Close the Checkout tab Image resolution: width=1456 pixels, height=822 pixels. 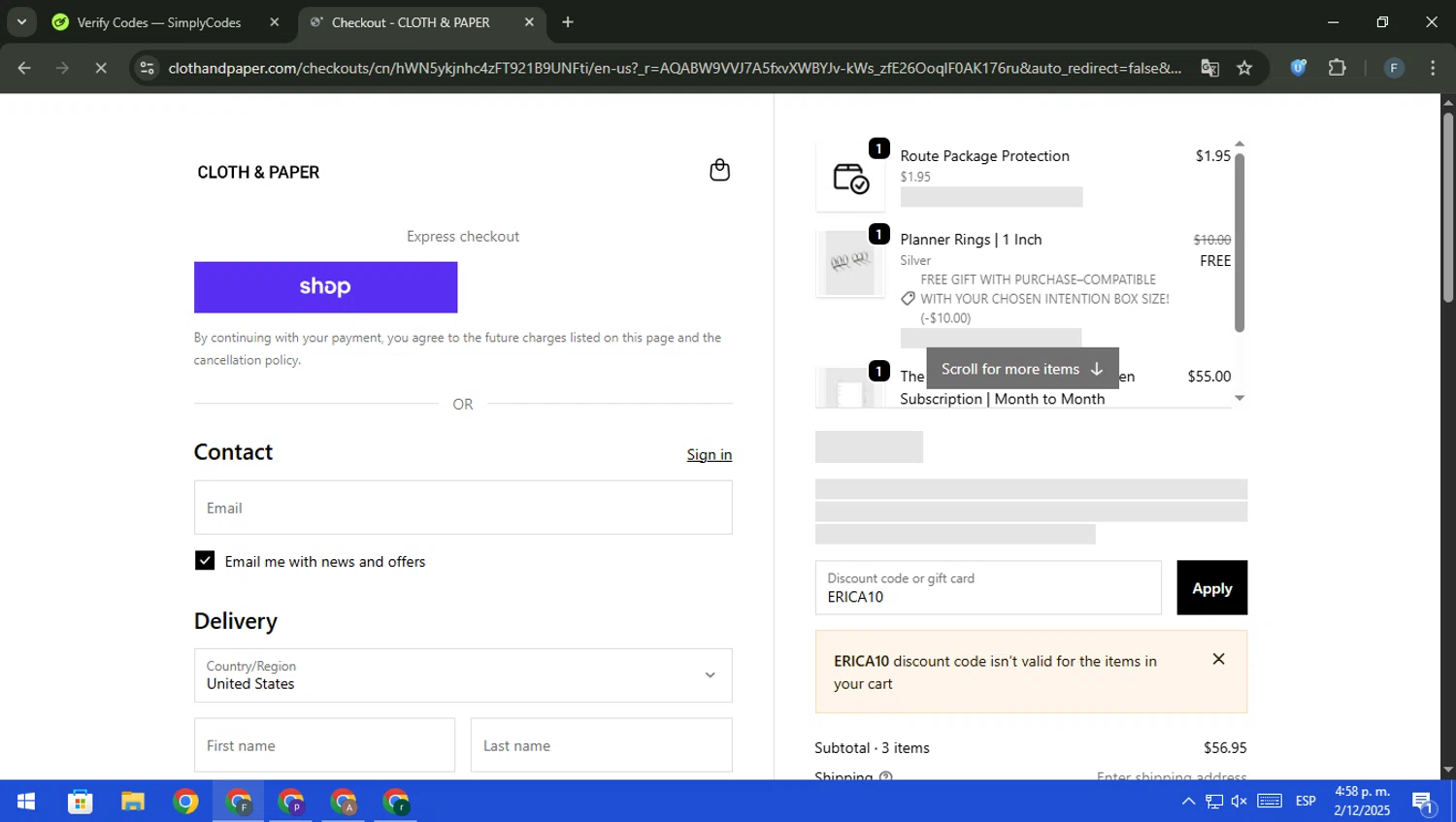point(529,22)
